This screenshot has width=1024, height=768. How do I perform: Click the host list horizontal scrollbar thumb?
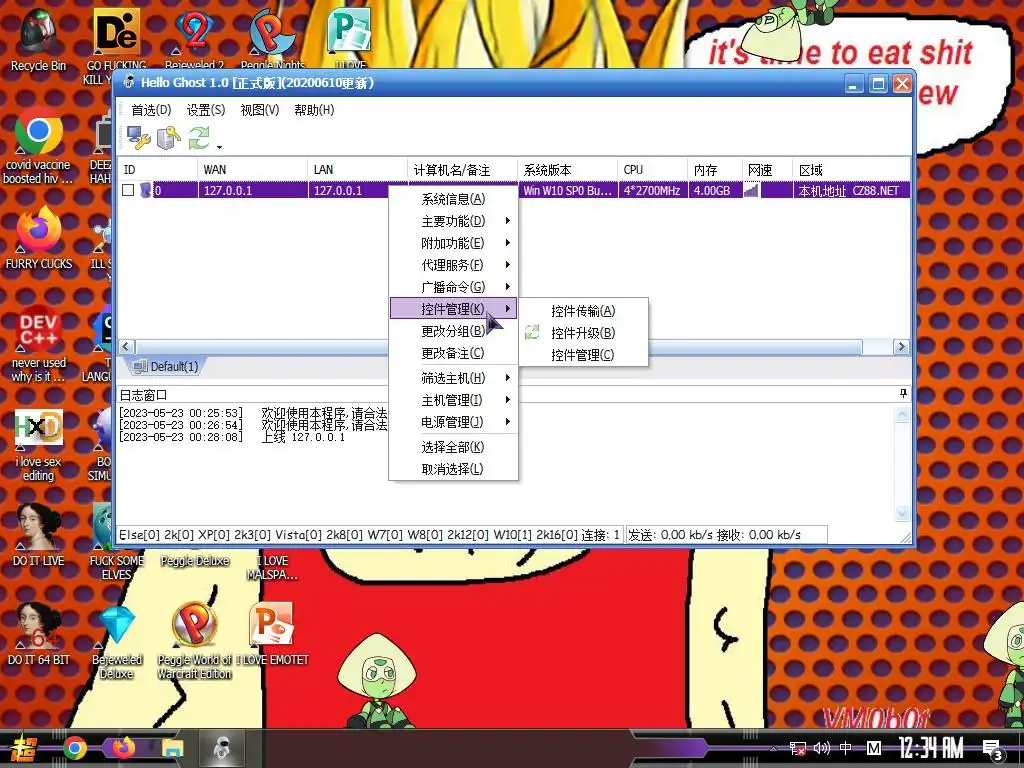[498, 347]
